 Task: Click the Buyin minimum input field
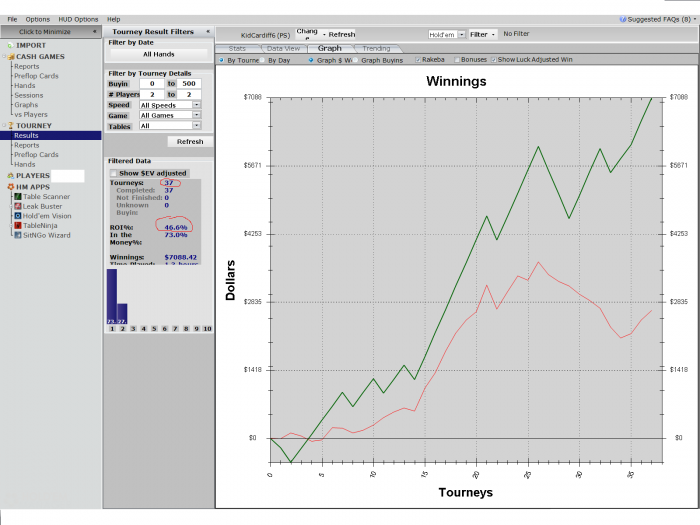pyautogui.click(x=152, y=83)
